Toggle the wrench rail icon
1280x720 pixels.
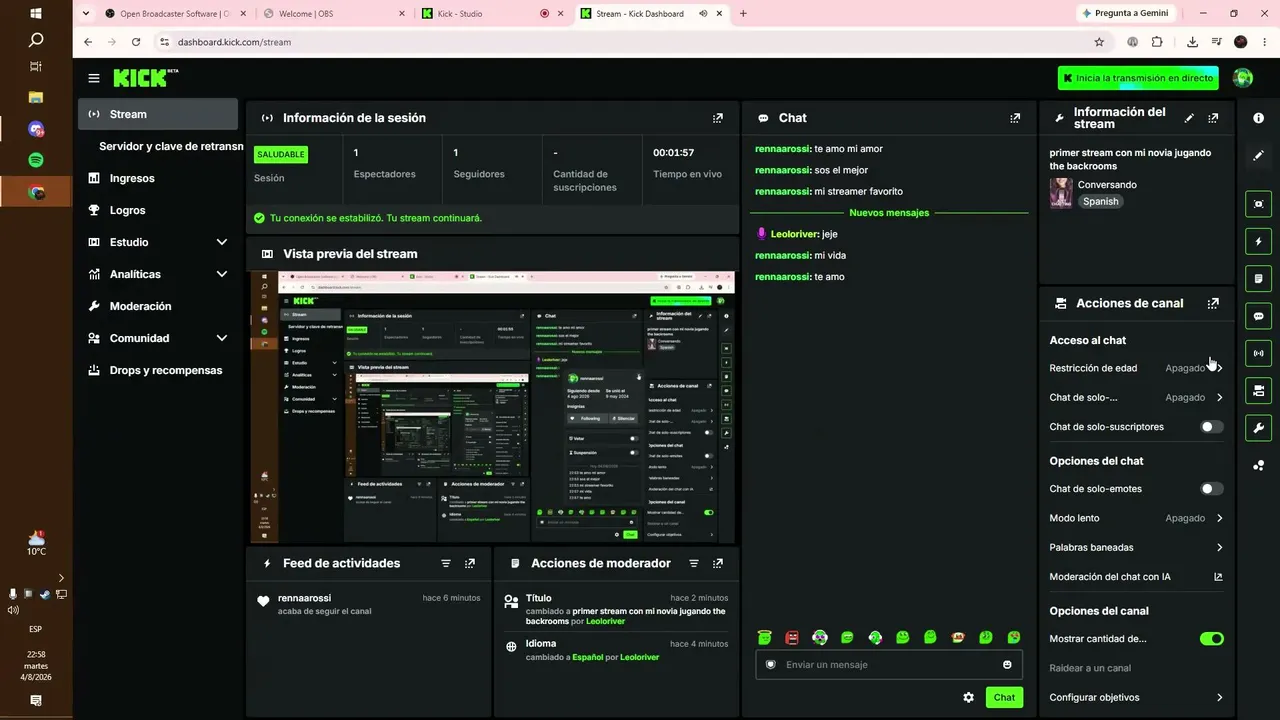pos(1258,428)
